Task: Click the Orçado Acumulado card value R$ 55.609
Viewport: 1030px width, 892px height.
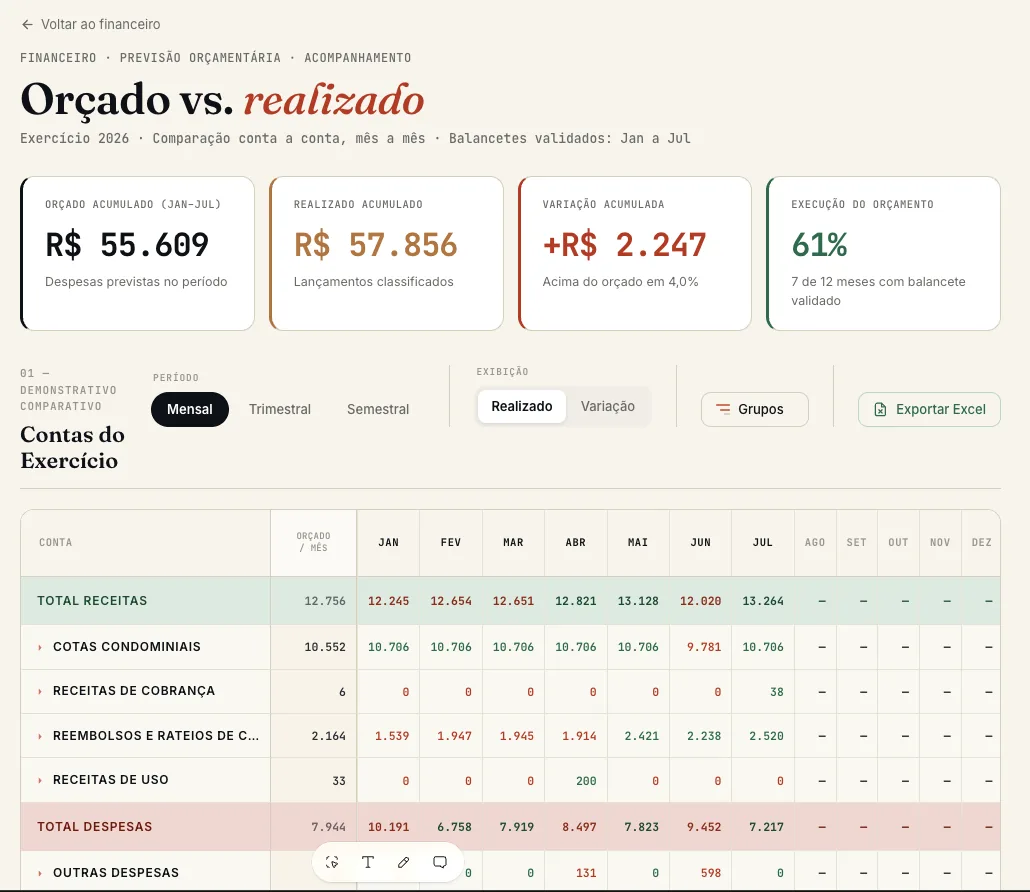Action: pyautogui.click(x=127, y=245)
